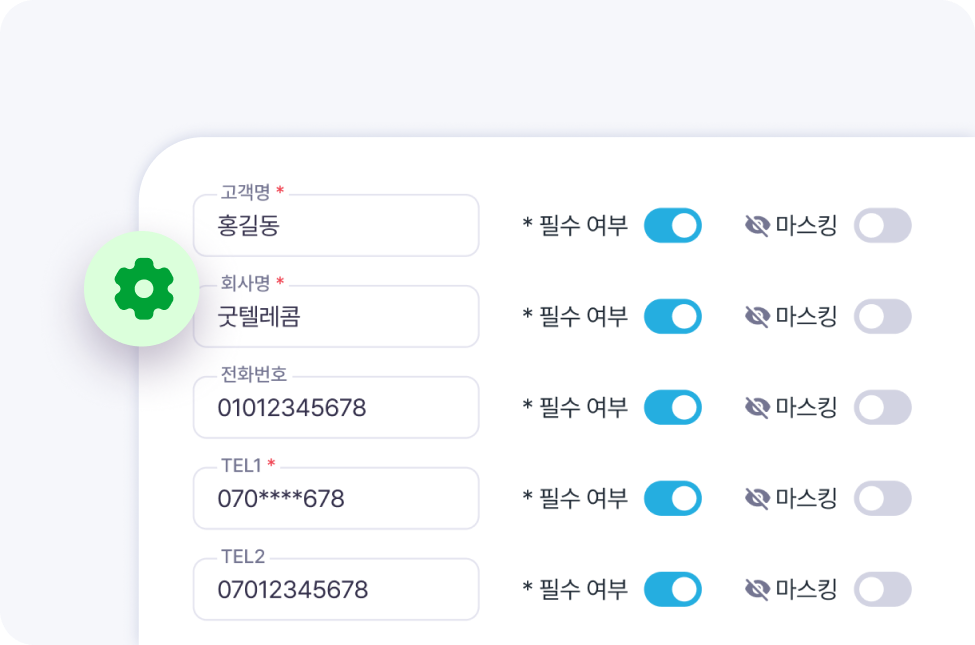Turn on 마스킹 for 전화번호
Image resolution: width=975 pixels, height=645 pixels.
[882, 408]
